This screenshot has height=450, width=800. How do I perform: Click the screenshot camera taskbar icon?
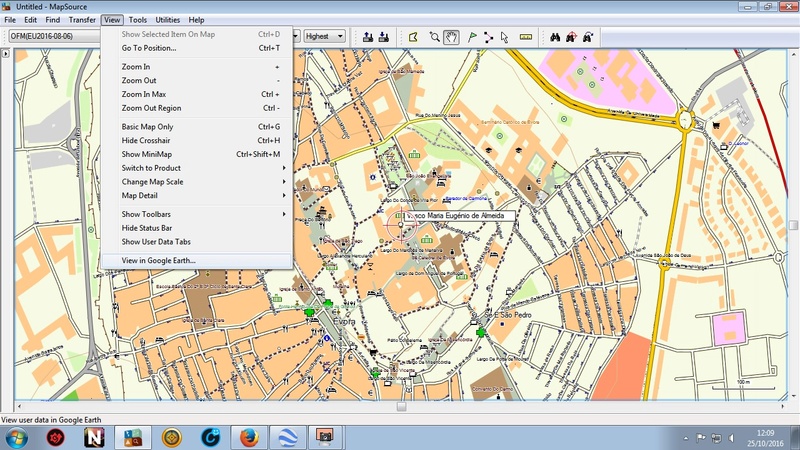(324, 438)
